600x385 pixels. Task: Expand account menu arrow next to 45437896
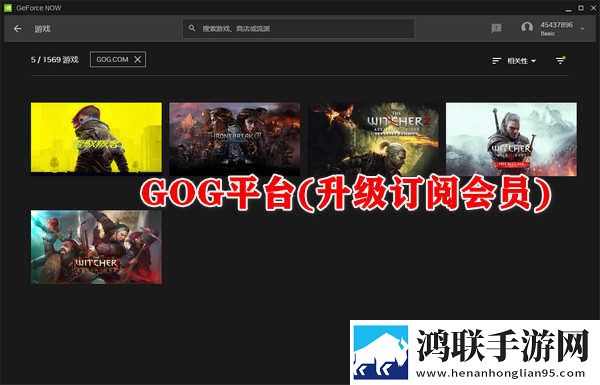pyautogui.click(x=582, y=29)
